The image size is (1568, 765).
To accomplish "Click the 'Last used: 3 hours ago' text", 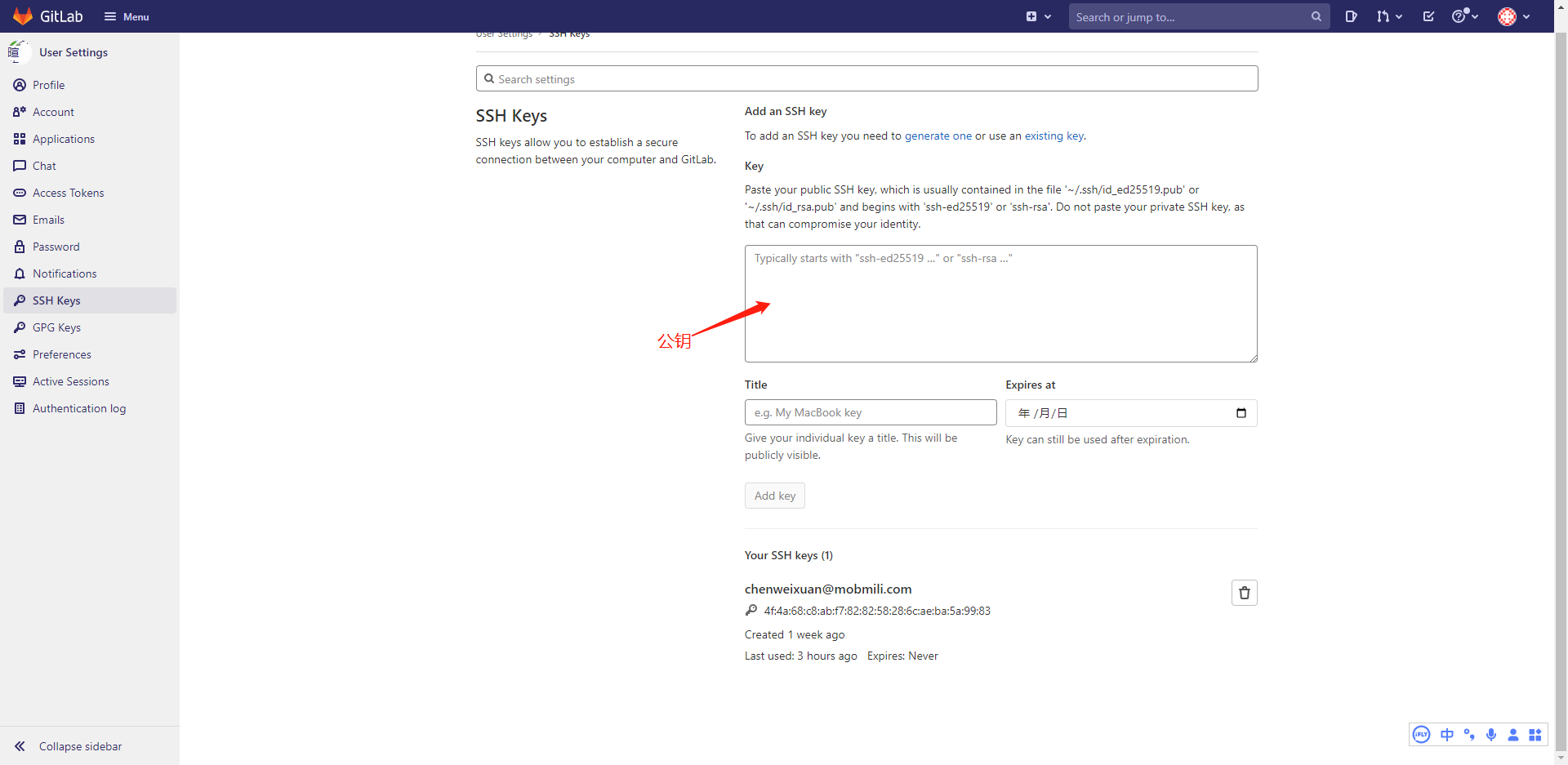I will click(801, 656).
